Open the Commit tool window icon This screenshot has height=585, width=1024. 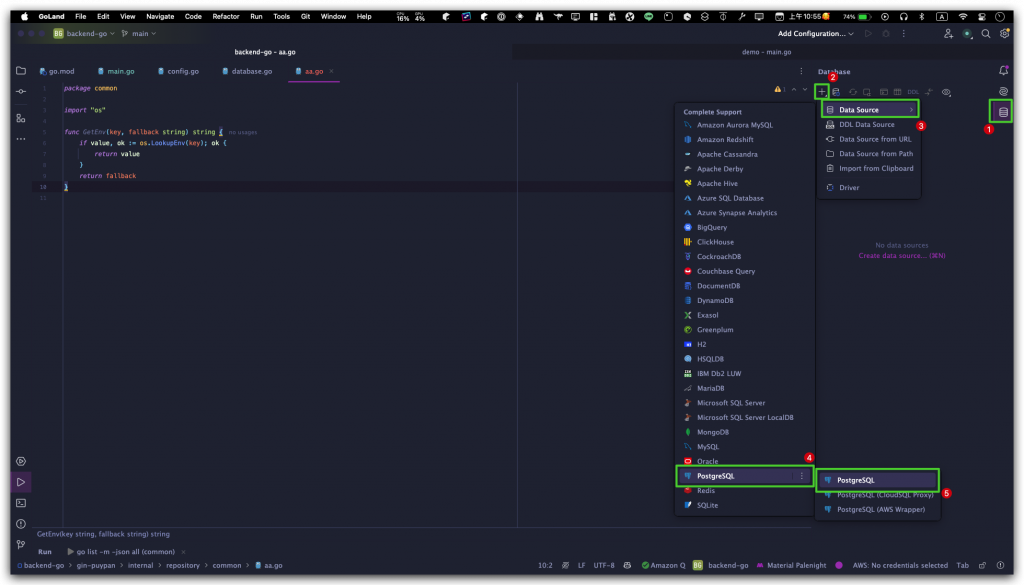21,91
